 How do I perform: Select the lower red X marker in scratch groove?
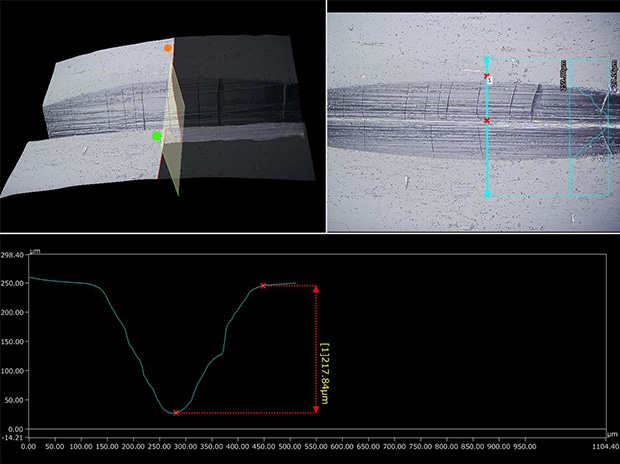[x=487, y=121]
